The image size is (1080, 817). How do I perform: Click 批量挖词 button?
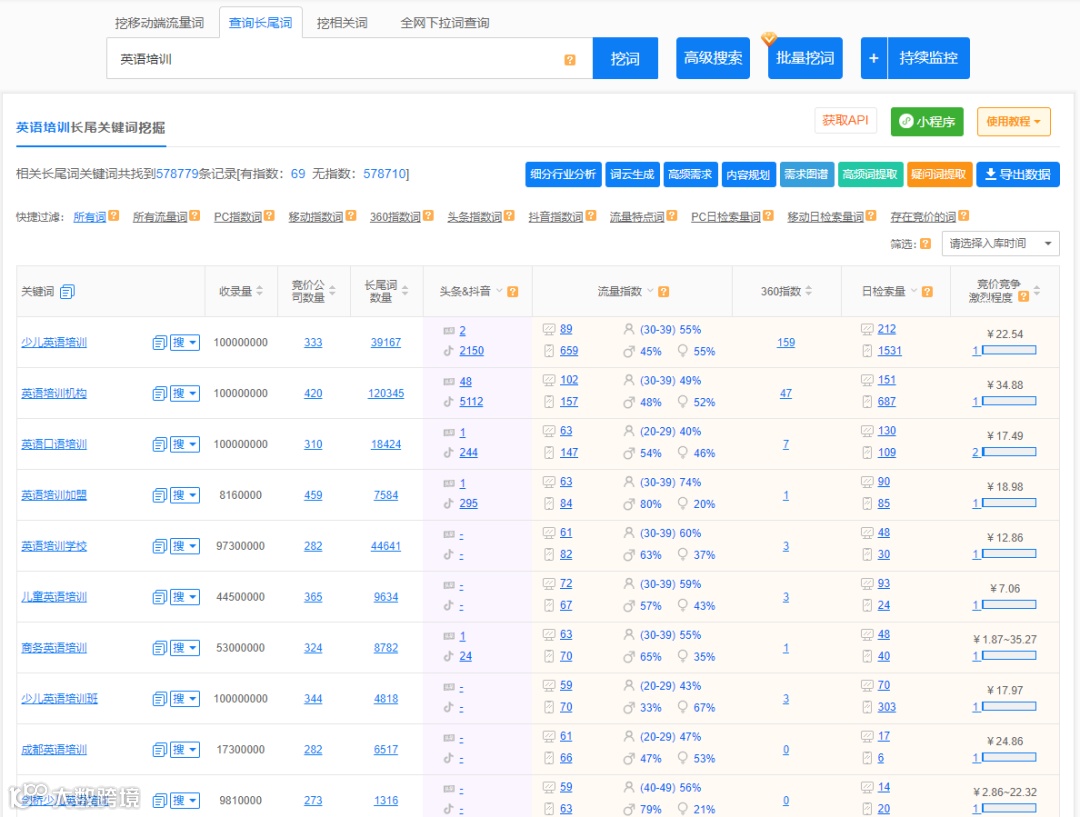tap(805, 59)
